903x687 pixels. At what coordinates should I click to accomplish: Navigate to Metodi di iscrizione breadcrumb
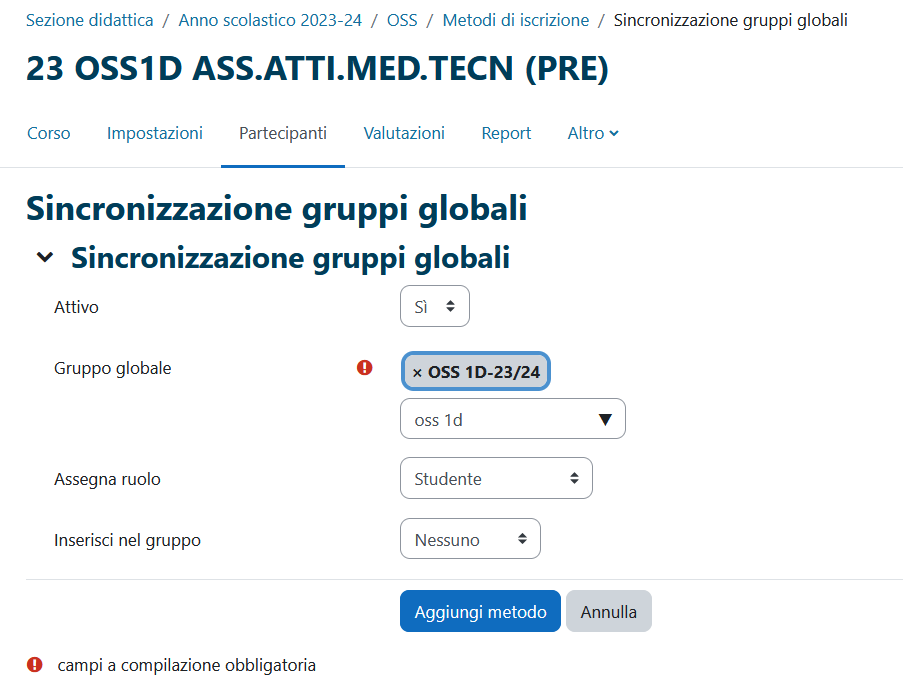point(516,20)
